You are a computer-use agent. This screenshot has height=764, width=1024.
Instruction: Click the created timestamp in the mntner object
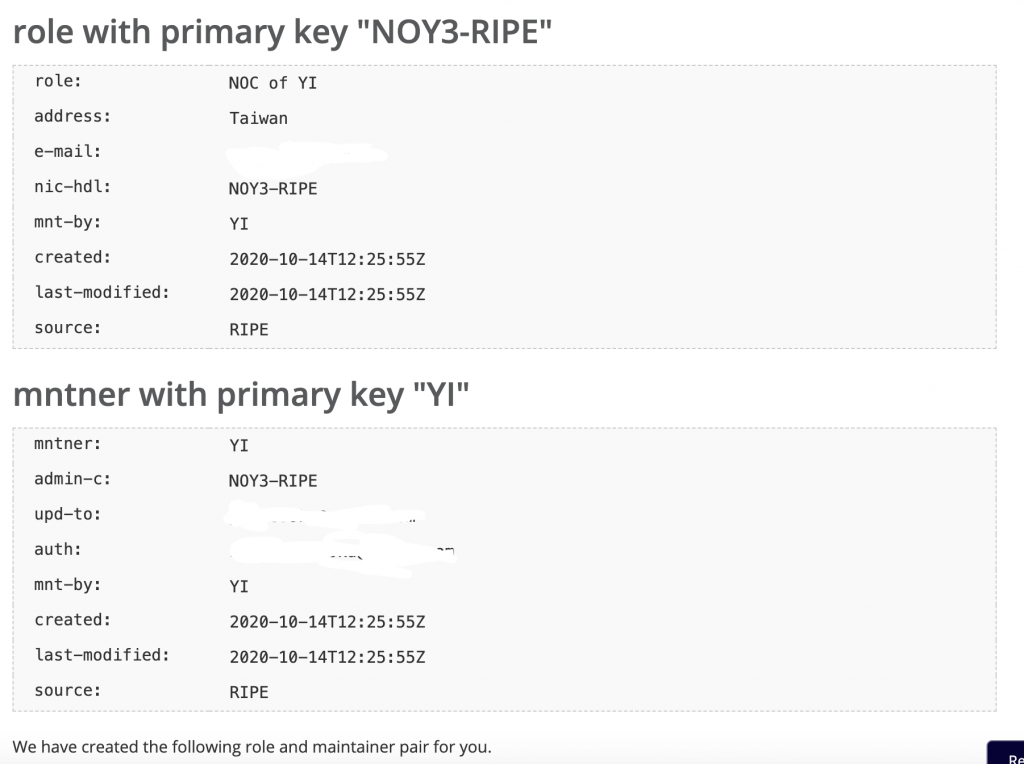tap(327, 622)
